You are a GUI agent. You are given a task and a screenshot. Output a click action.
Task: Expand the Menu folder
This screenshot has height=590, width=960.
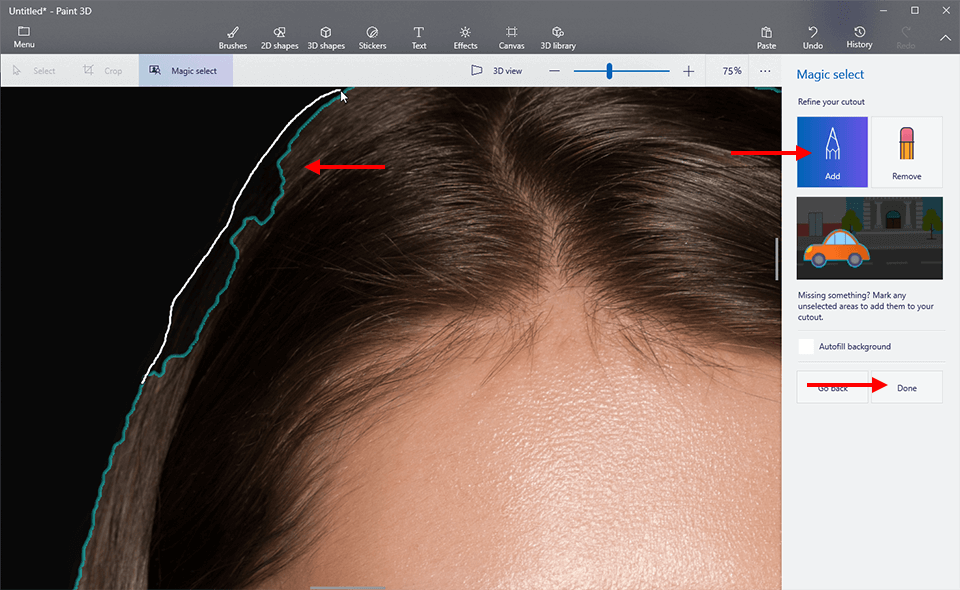[24, 37]
